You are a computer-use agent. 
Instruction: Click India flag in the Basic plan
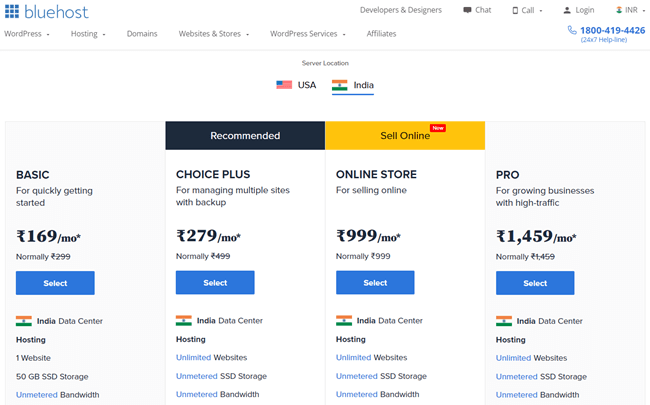(24, 321)
